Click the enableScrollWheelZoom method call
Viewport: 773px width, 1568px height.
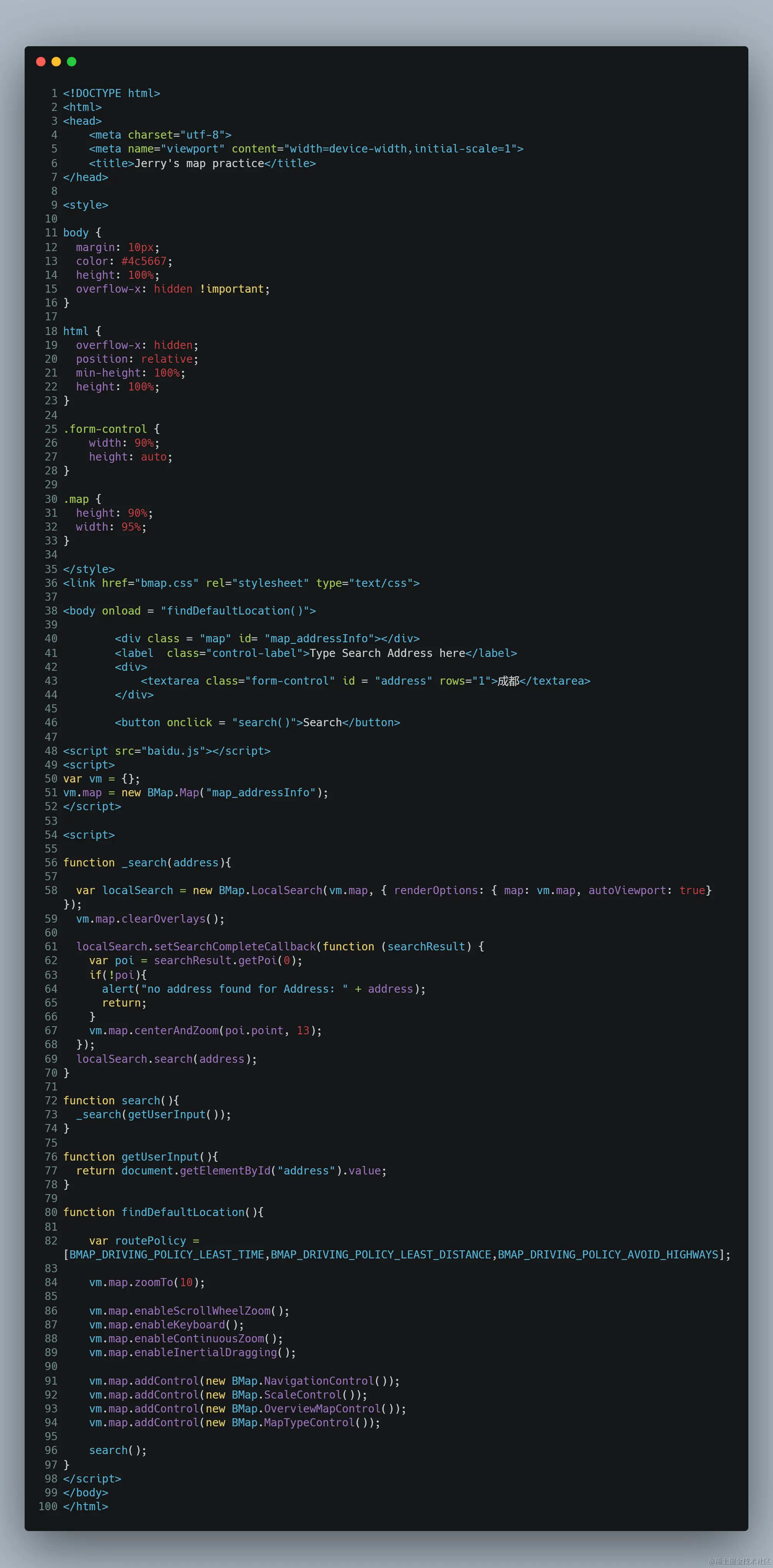click(x=202, y=1310)
